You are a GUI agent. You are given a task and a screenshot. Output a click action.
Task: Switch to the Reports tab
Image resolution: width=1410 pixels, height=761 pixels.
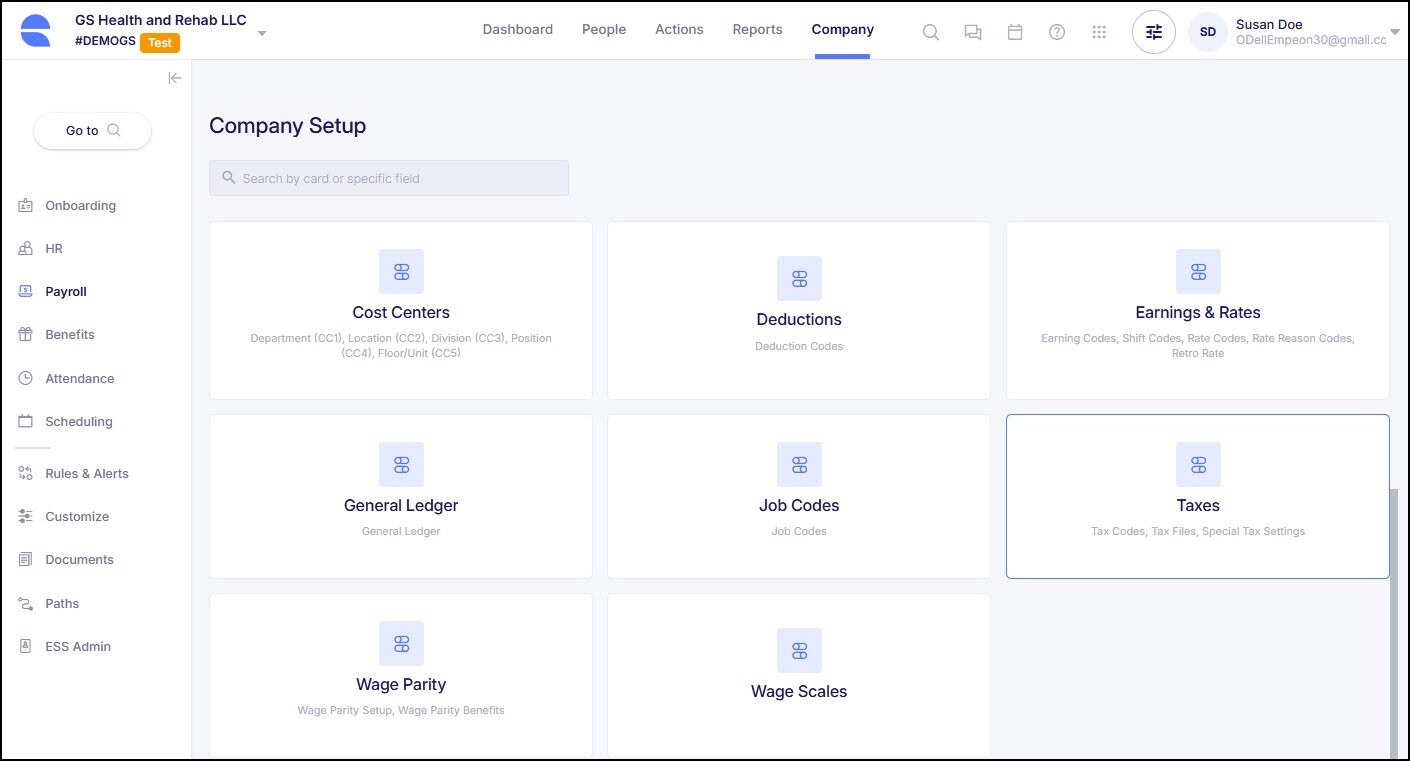(757, 30)
